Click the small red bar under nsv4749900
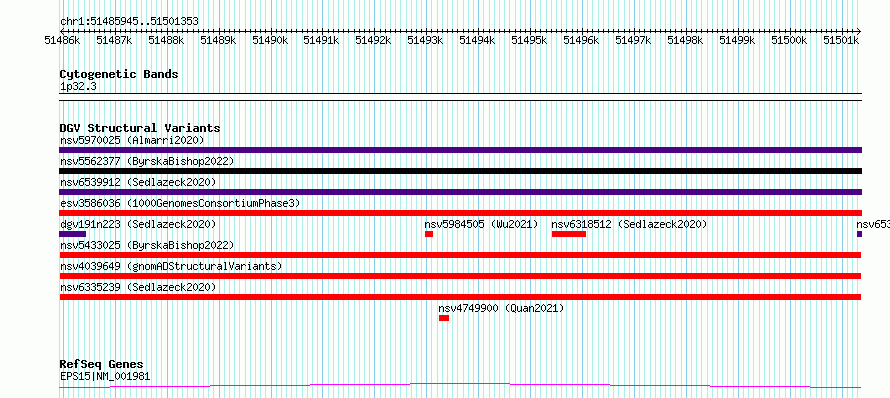890x398 pixels. coord(444,318)
